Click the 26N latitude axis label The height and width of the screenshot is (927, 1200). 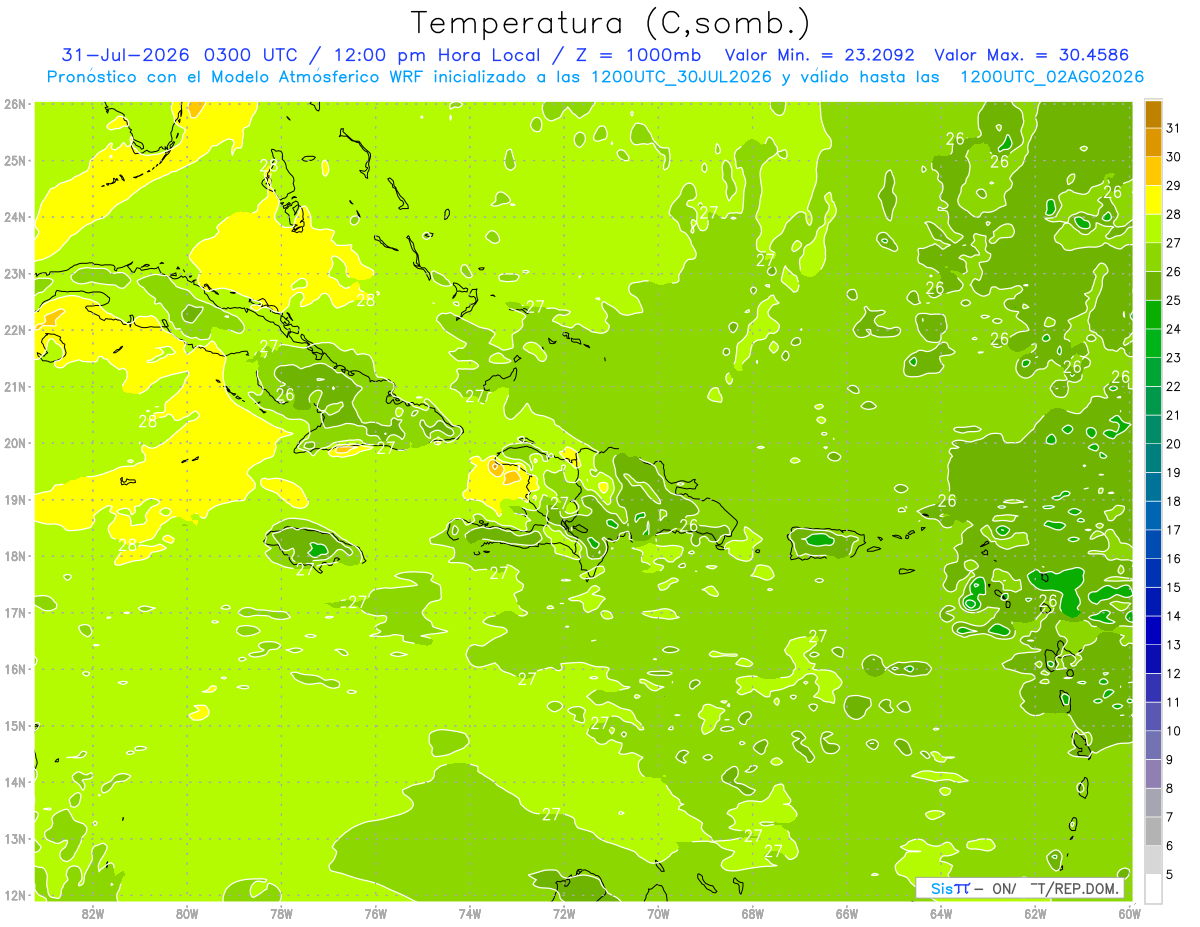pos(15,104)
